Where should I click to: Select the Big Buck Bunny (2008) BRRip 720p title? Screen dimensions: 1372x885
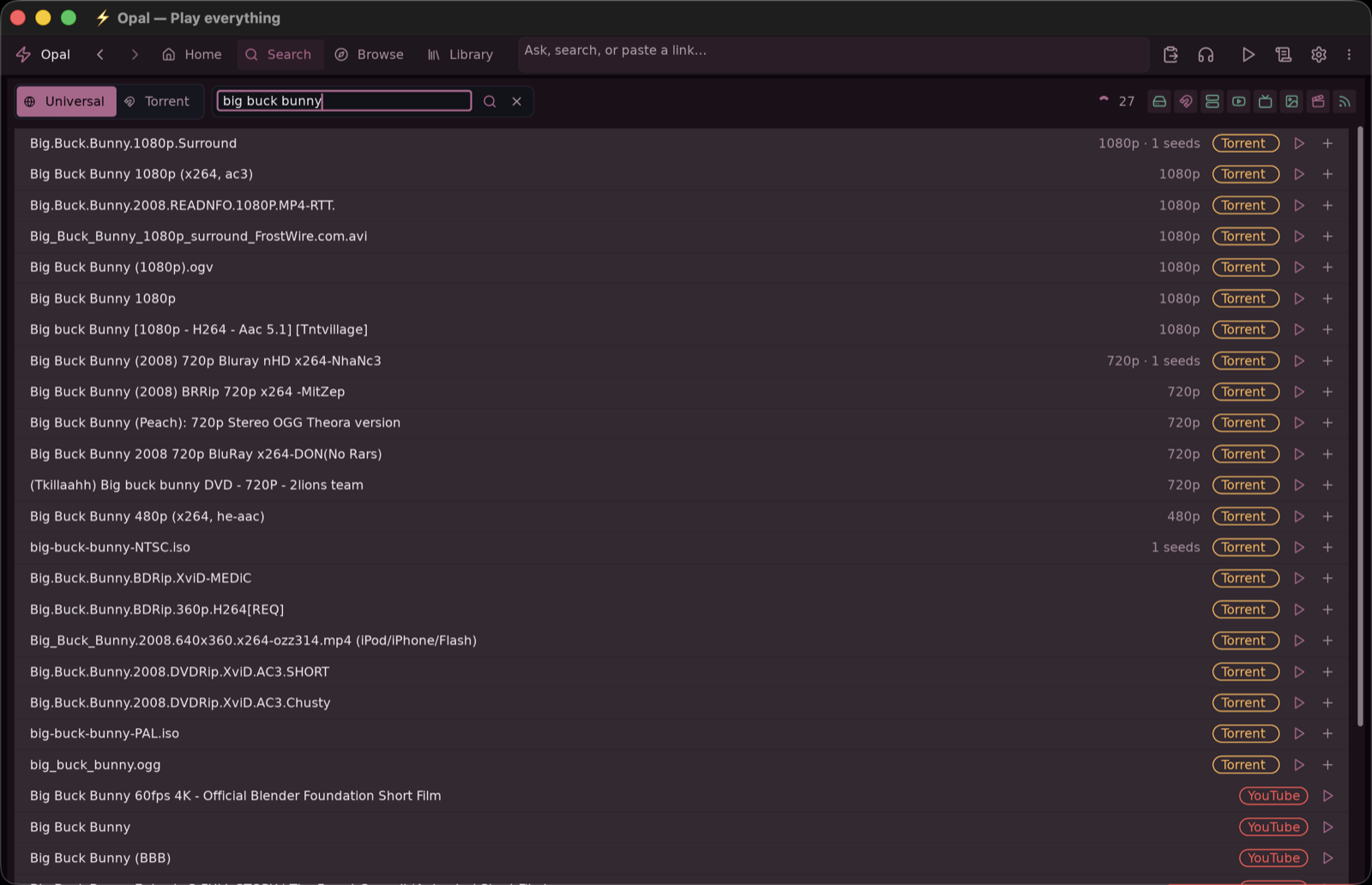click(187, 392)
